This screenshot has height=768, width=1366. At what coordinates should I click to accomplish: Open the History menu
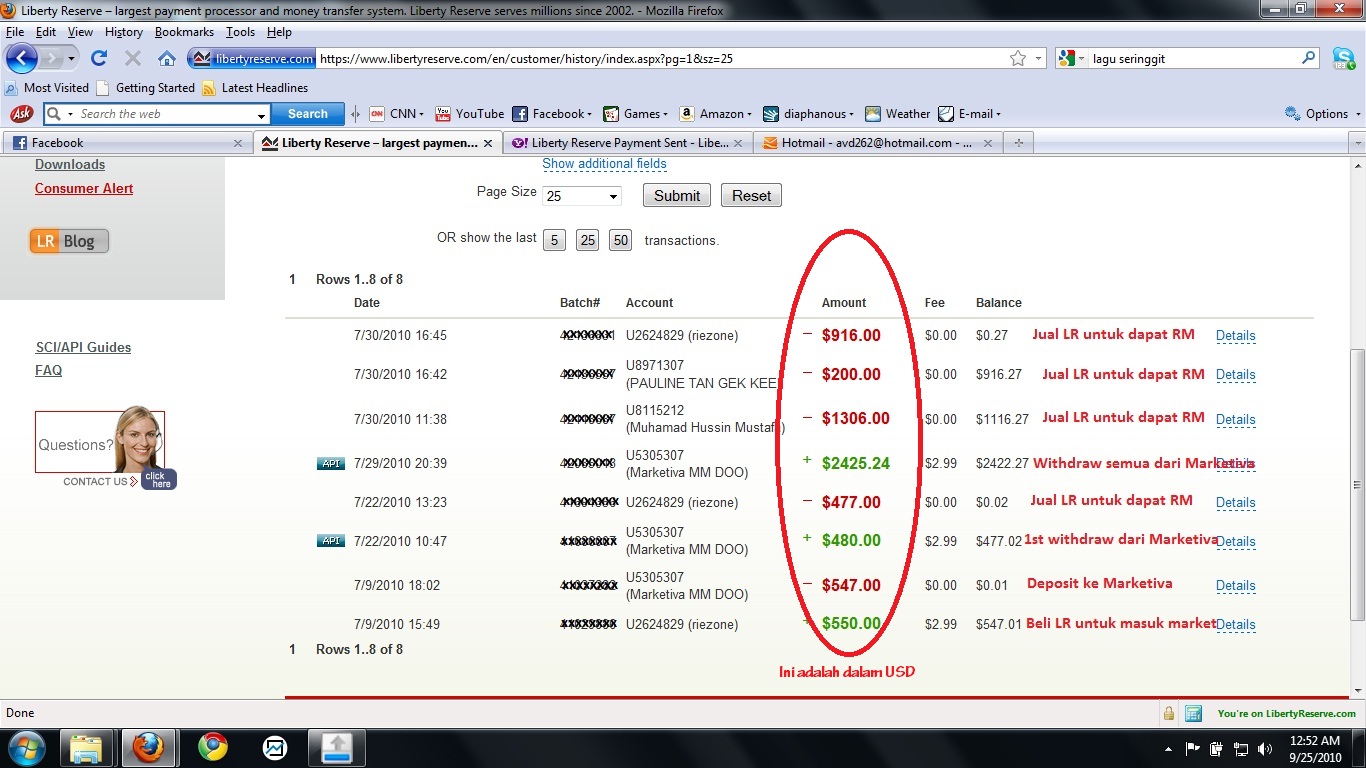pos(124,32)
